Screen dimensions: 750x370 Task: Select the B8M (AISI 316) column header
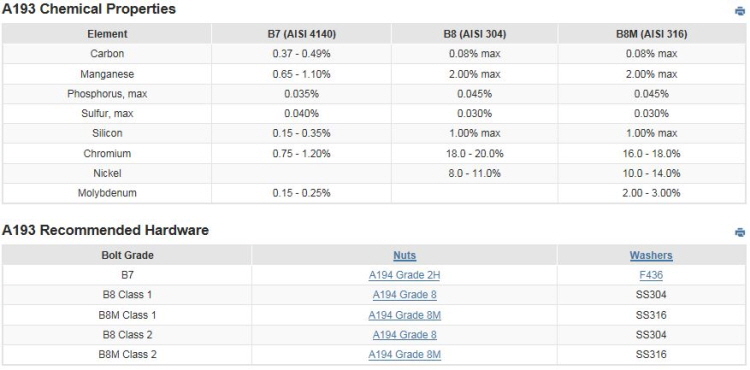[x=651, y=34]
